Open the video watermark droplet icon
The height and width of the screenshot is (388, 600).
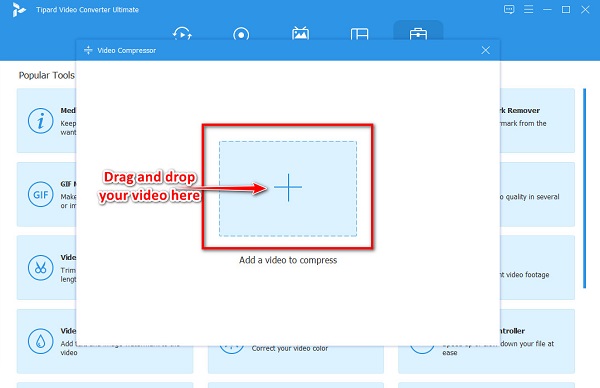[40, 341]
